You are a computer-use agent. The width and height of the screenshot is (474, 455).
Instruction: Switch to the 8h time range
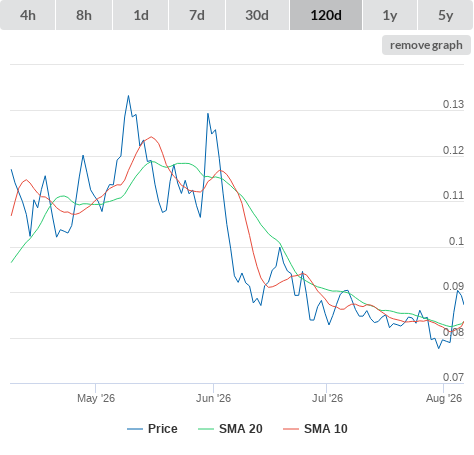pos(84,15)
